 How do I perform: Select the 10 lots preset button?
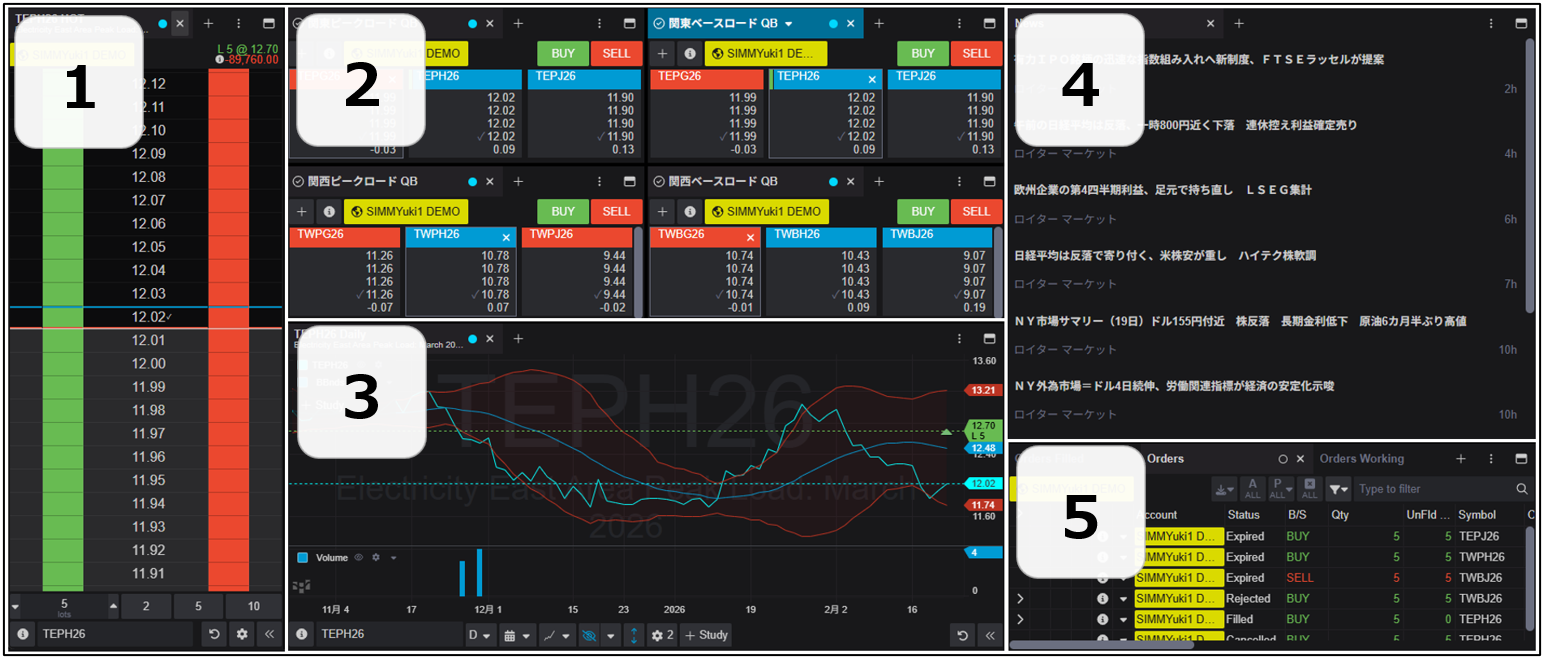[253, 607]
